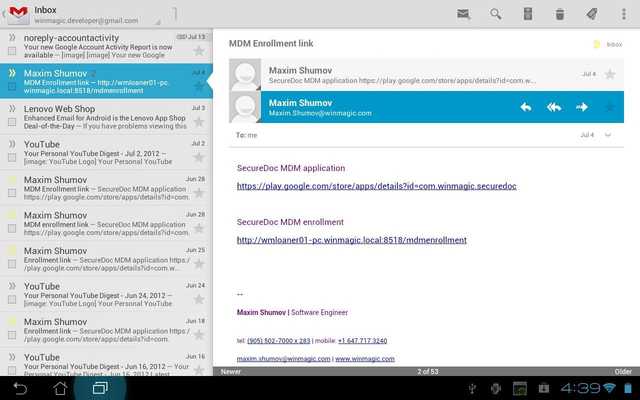This screenshot has height=400, width=640.
Task: Go to the Newer conversation
Action: click(231, 371)
